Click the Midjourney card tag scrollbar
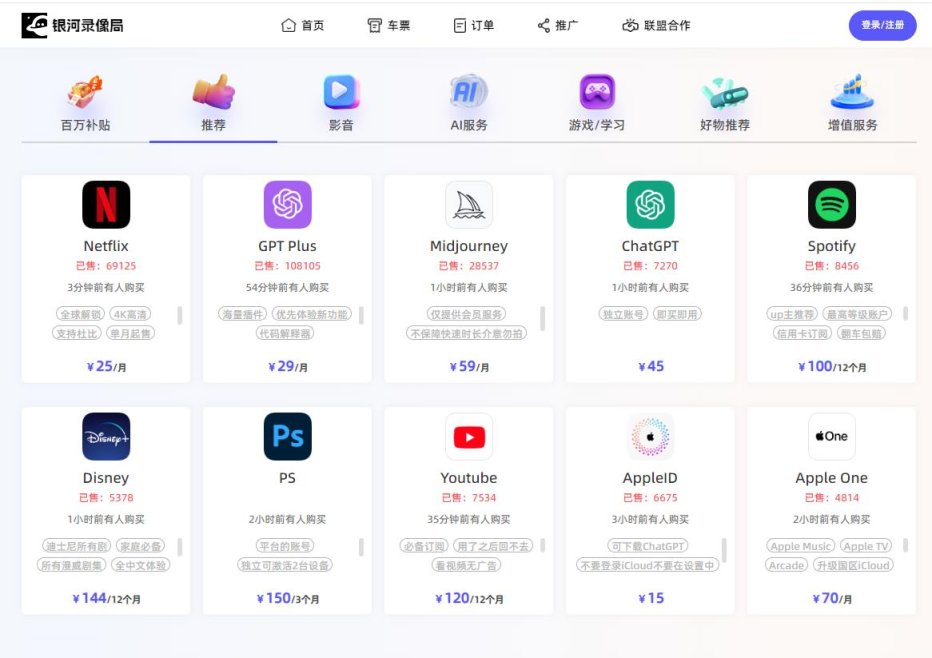This screenshot has width=932, height=658. [x=543, y=318]
